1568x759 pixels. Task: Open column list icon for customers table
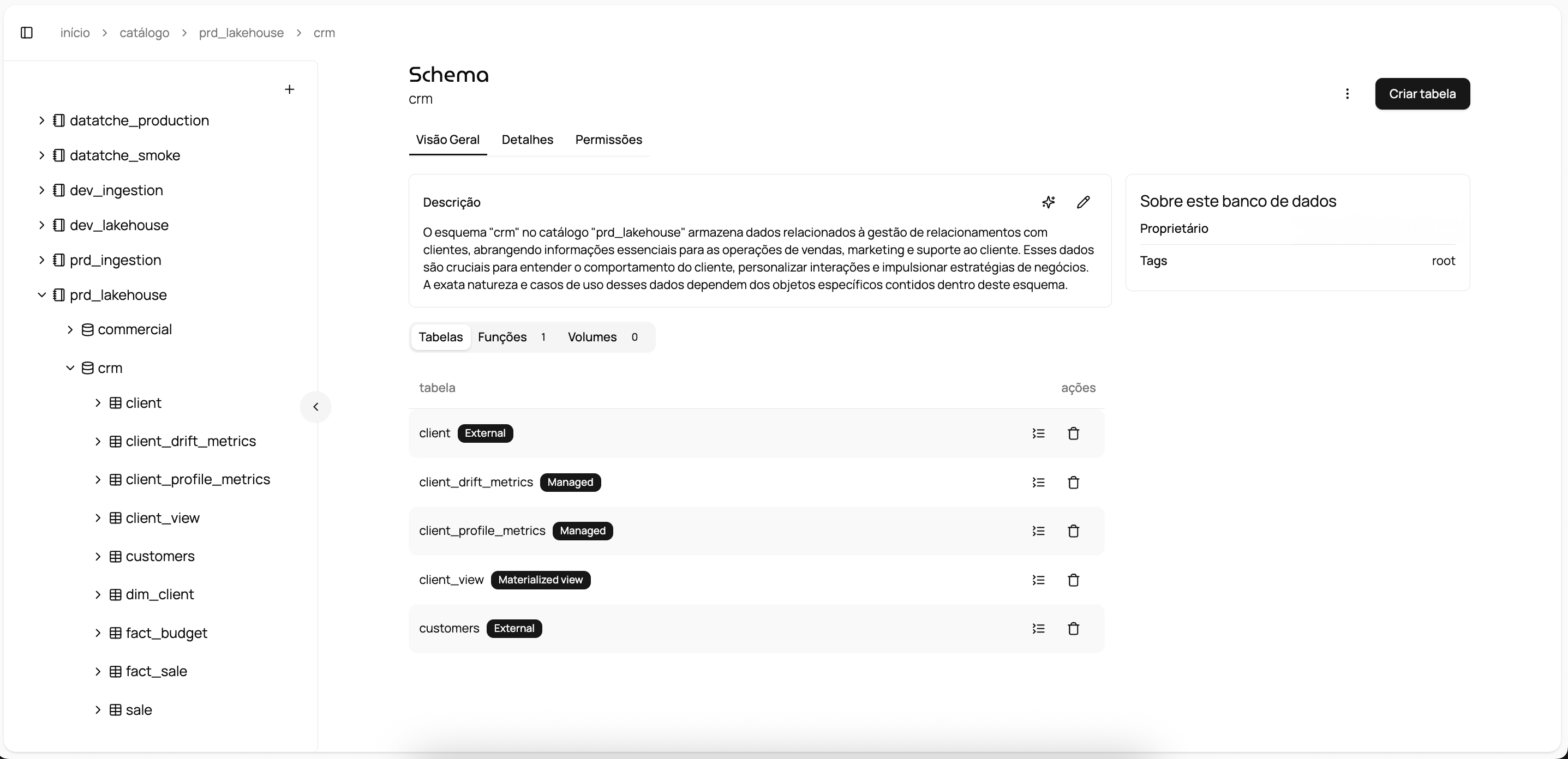(1038, 628)
